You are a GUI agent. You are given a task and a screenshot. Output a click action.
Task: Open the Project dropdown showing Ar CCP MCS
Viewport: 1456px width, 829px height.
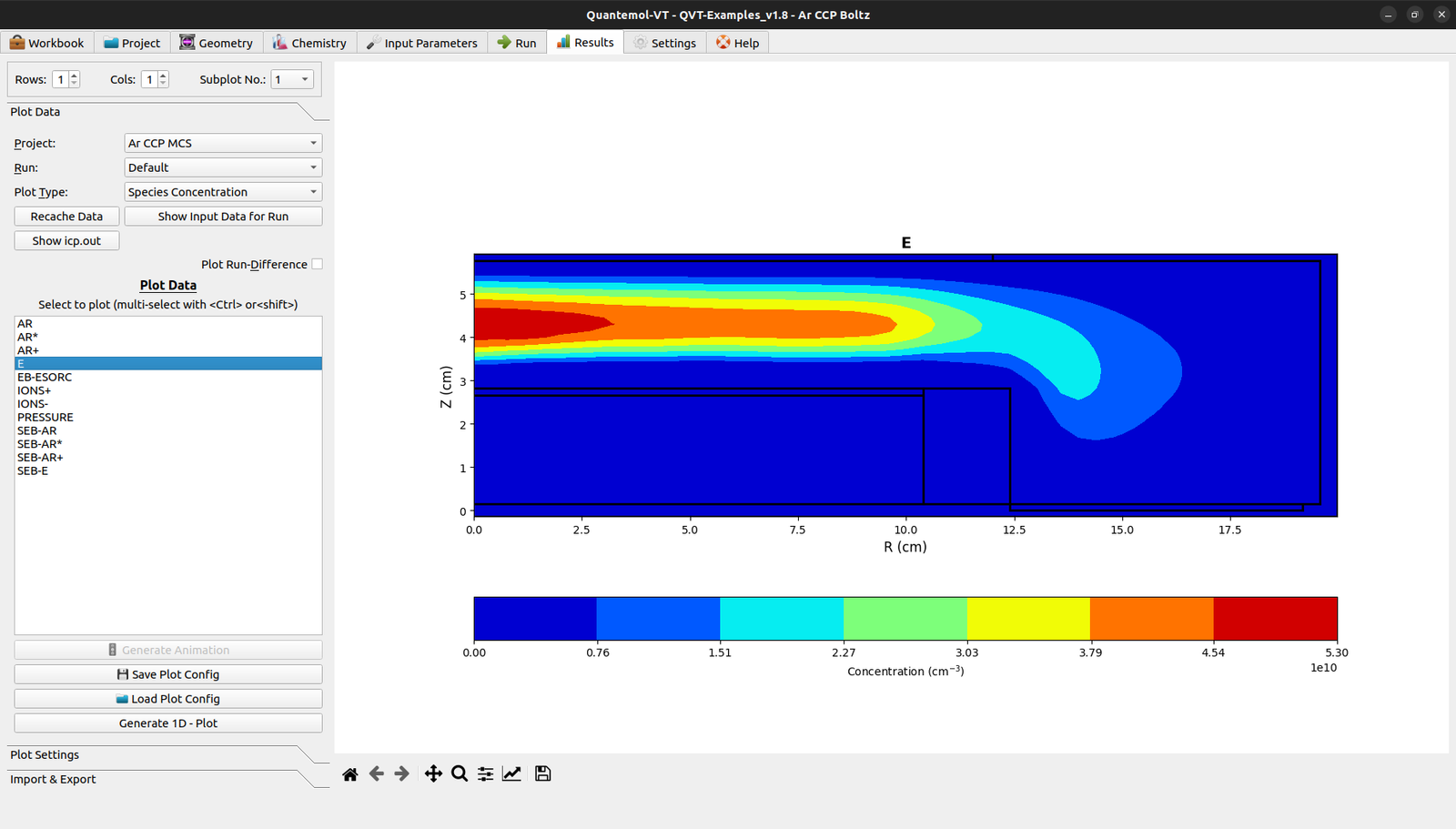coord(223,144)
